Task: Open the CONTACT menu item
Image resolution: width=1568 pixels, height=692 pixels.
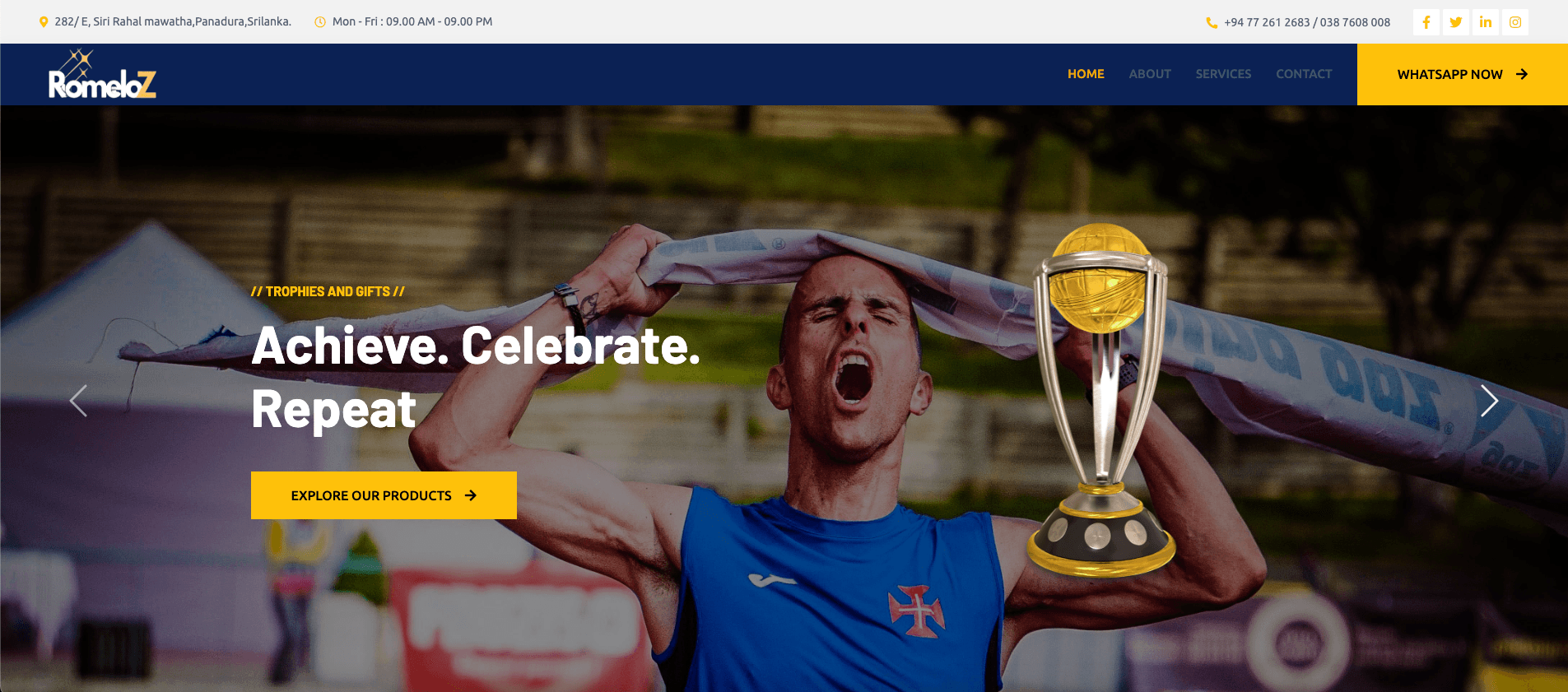Action: click(x=1304, y=74)
